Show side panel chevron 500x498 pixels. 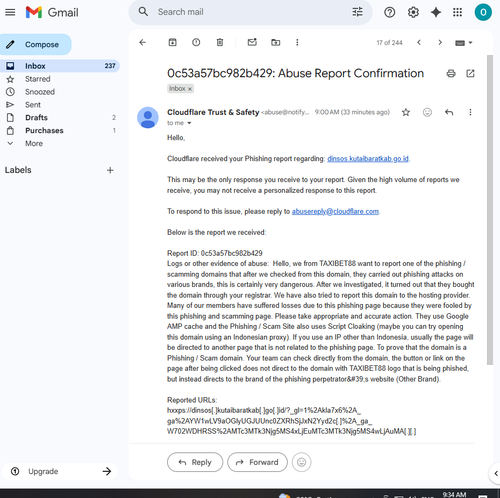coord(496,473)
